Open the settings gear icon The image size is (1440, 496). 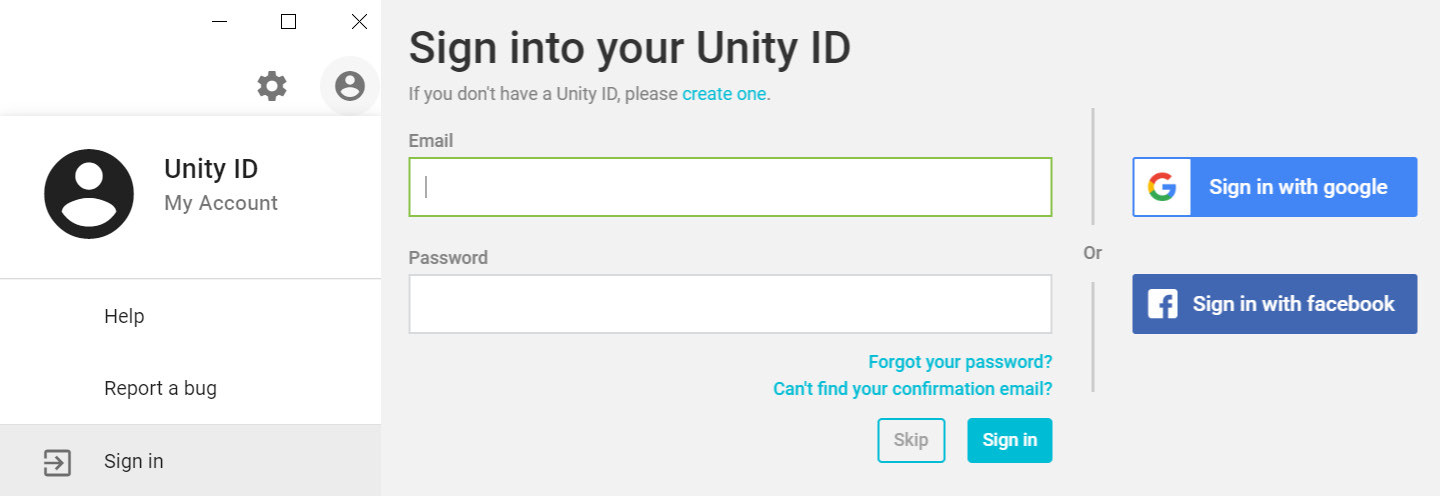tap(272, 86)
